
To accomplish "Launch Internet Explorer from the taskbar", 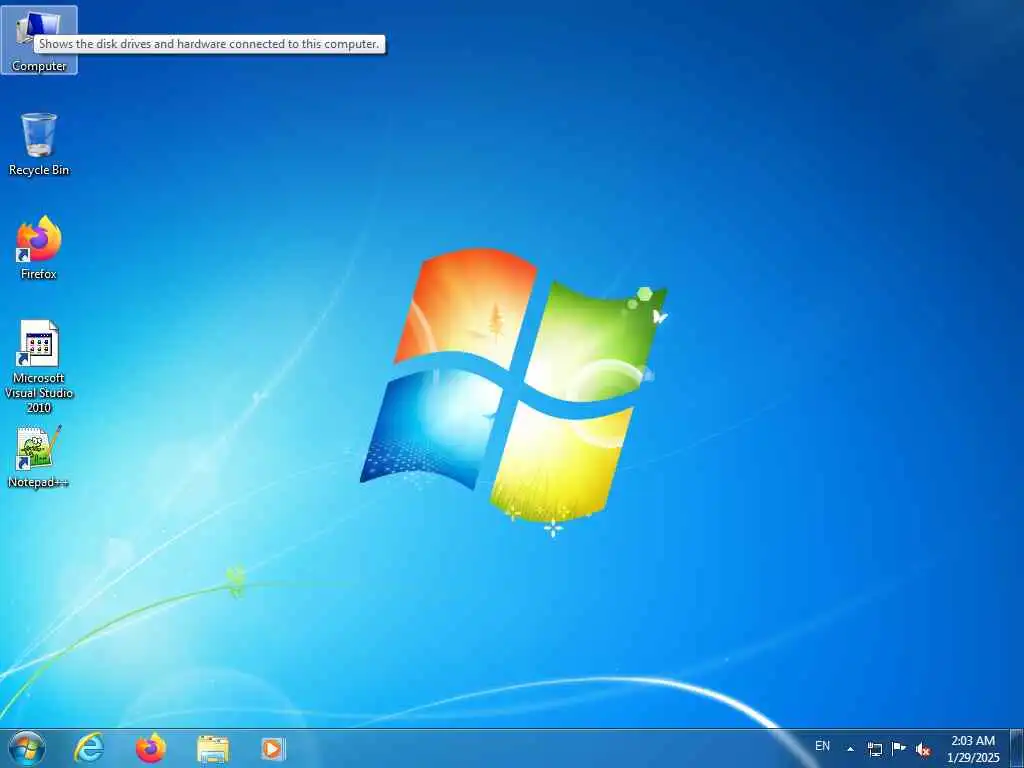I will point(89,749).
